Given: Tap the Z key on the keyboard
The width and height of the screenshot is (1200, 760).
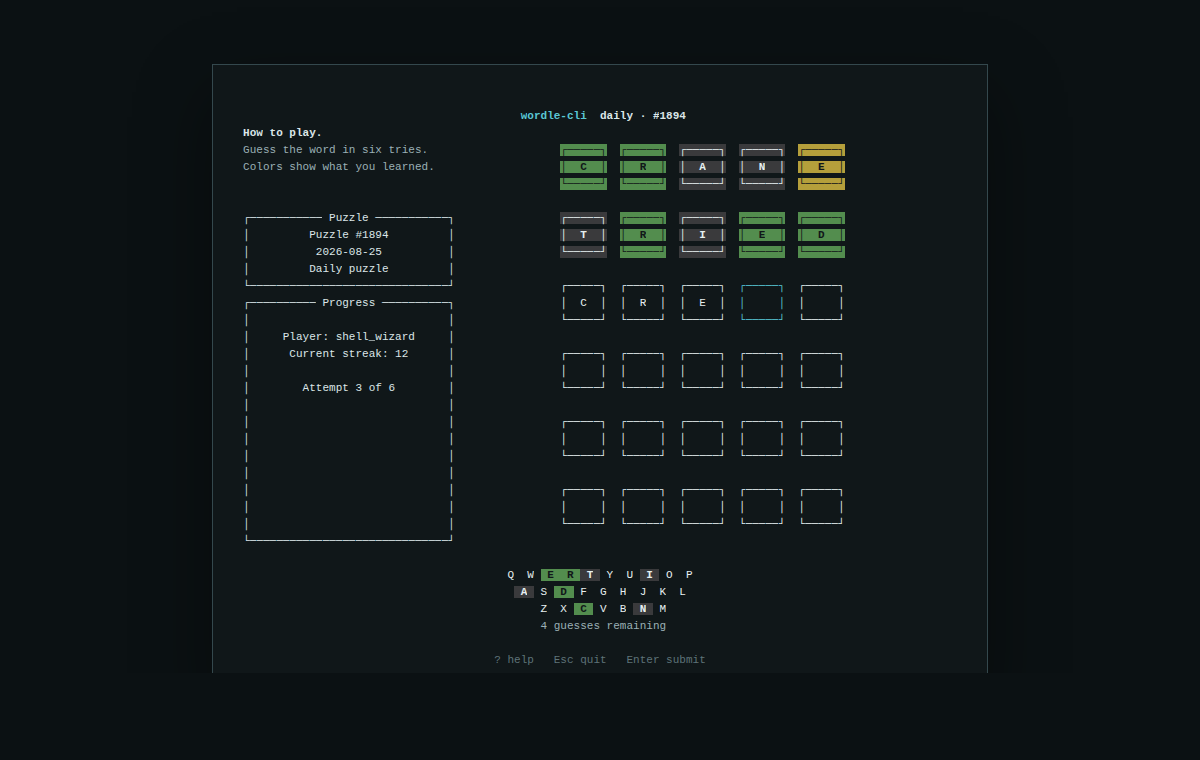Looking at the screenshot, I should (x=544, y=609).
